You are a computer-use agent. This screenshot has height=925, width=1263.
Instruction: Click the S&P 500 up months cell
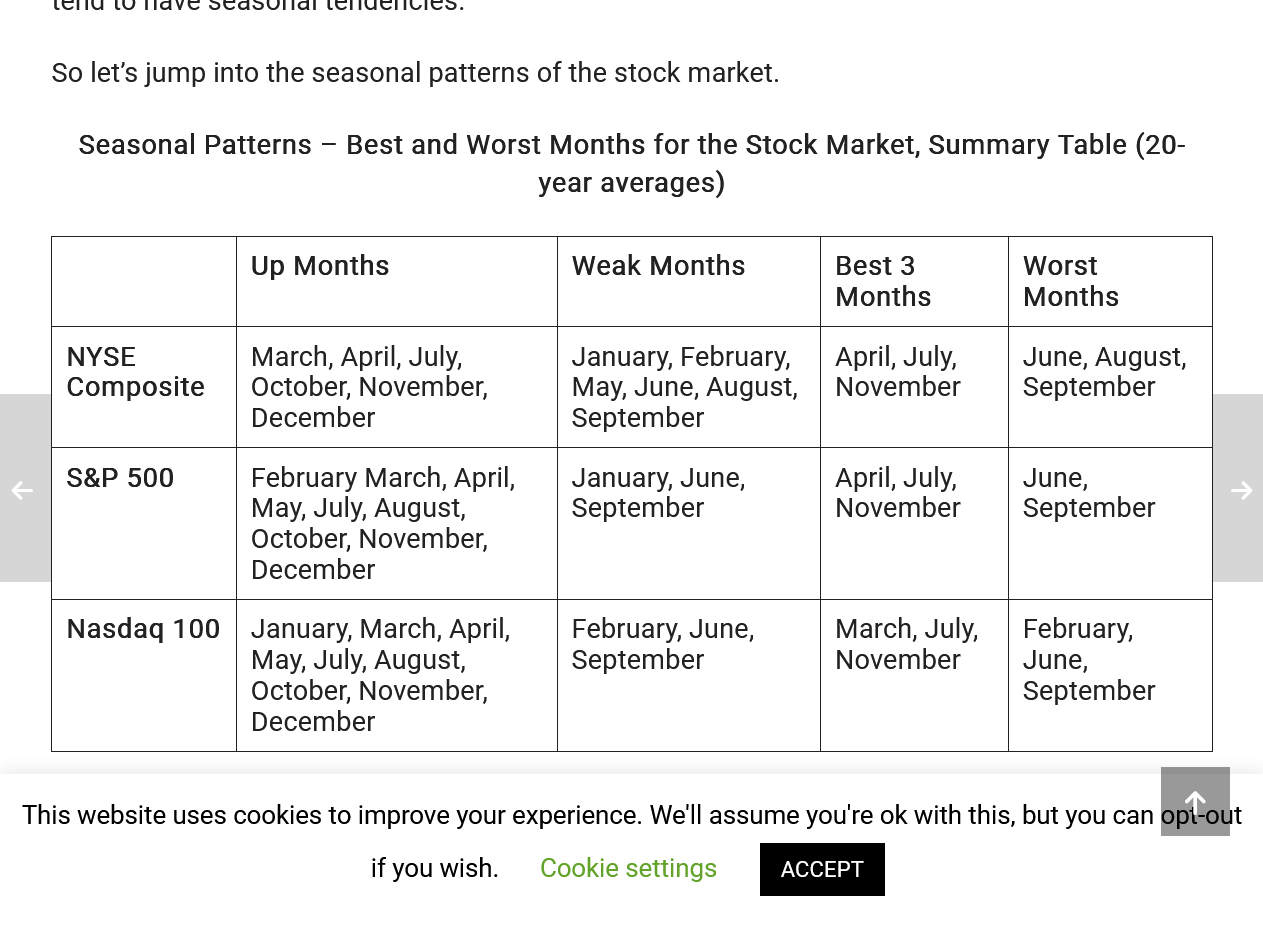[397, 523]
